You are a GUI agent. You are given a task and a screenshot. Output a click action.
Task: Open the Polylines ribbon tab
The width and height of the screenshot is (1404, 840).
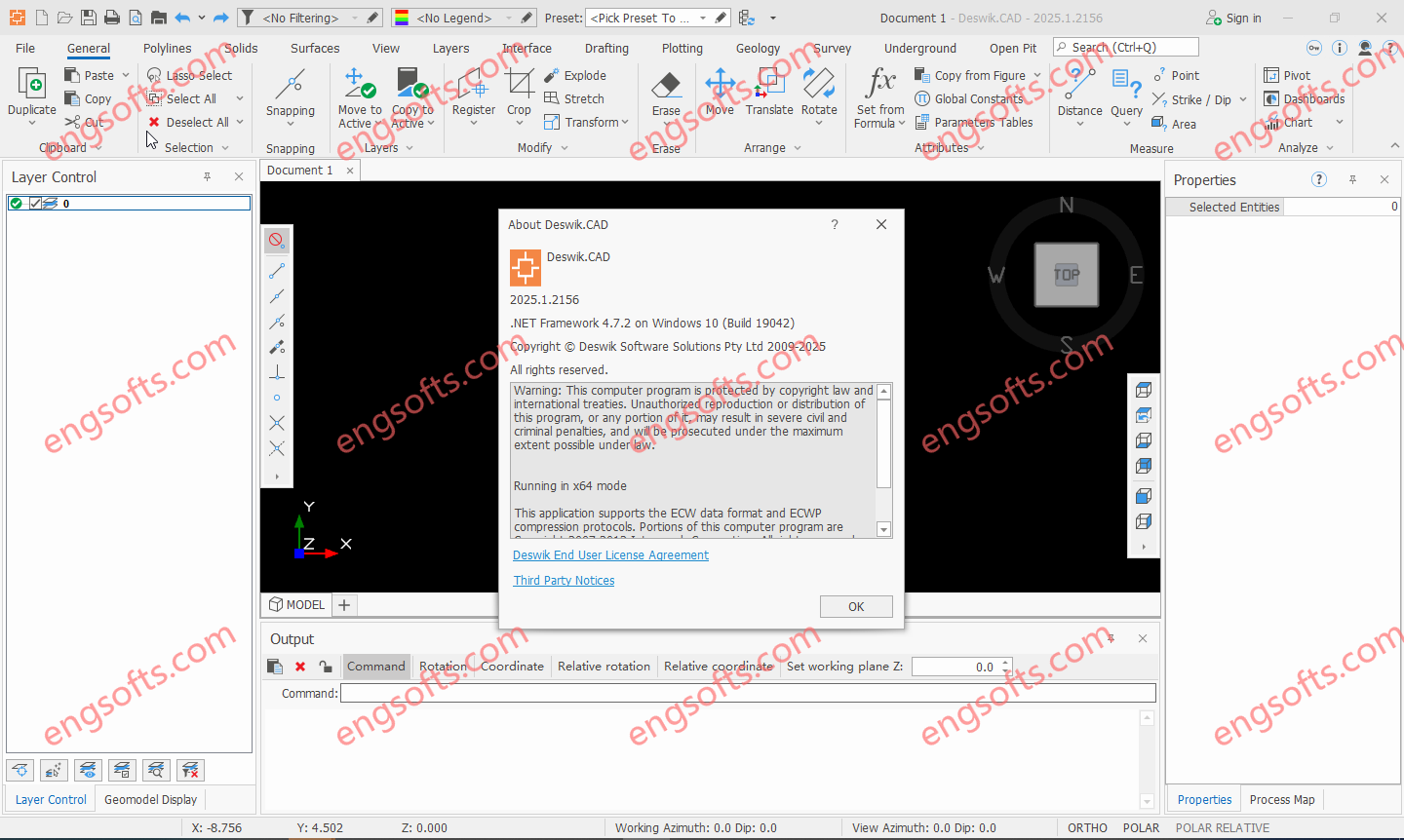point(168,48)
